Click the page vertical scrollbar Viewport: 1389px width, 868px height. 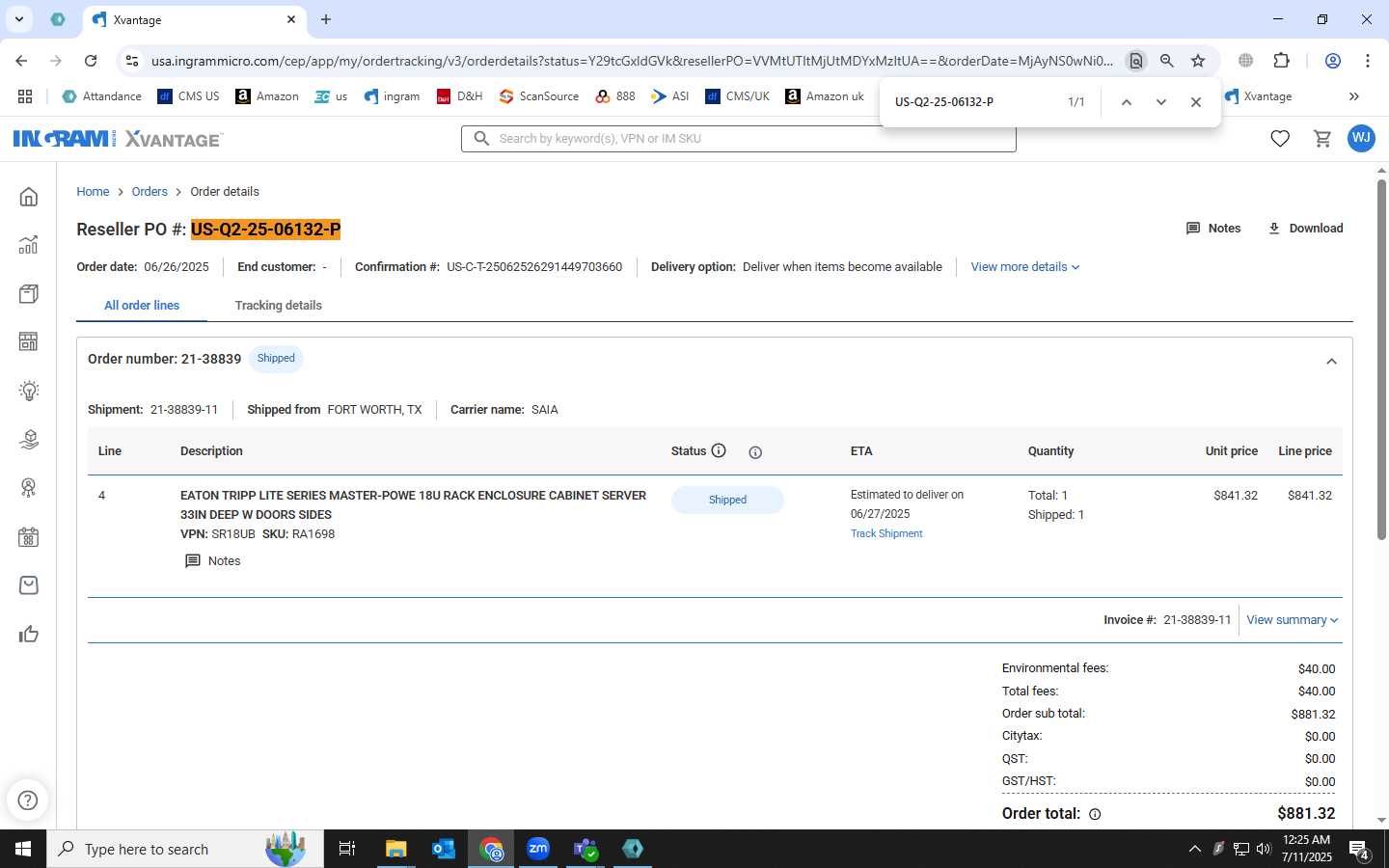(1381, 359)
